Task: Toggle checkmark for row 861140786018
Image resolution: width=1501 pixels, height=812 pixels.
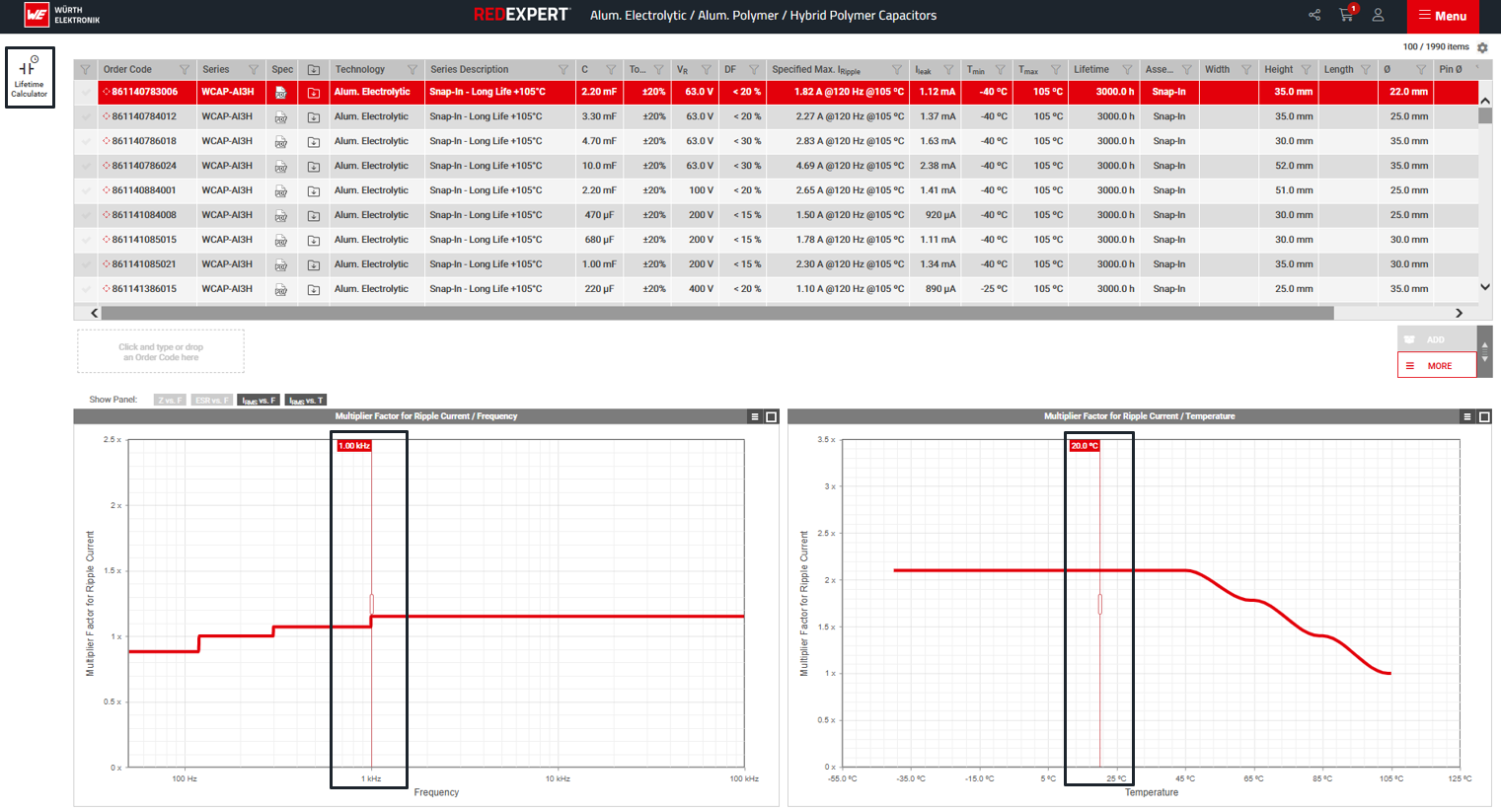Action: (86, 141)
